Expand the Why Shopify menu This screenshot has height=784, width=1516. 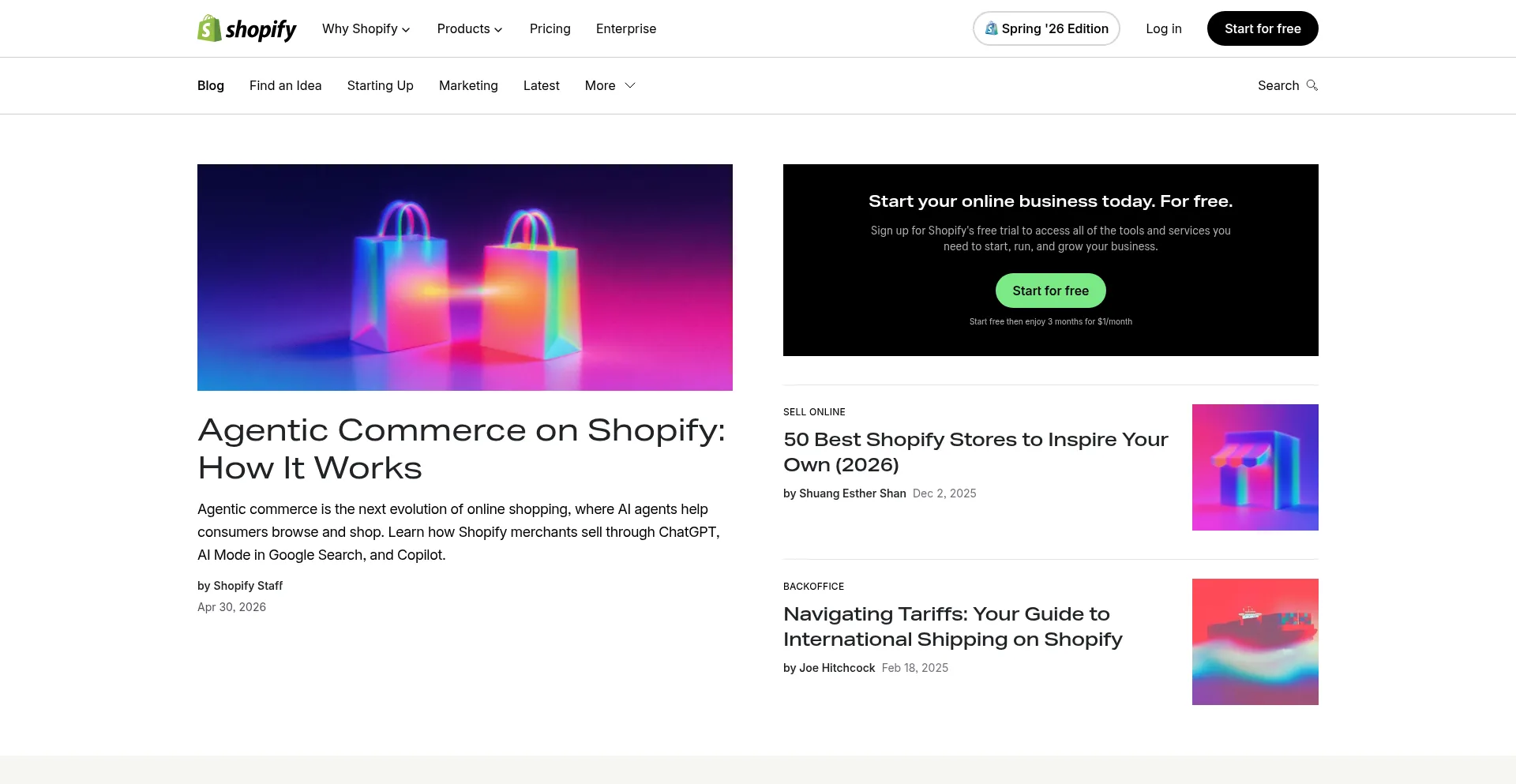click(366, 28)
